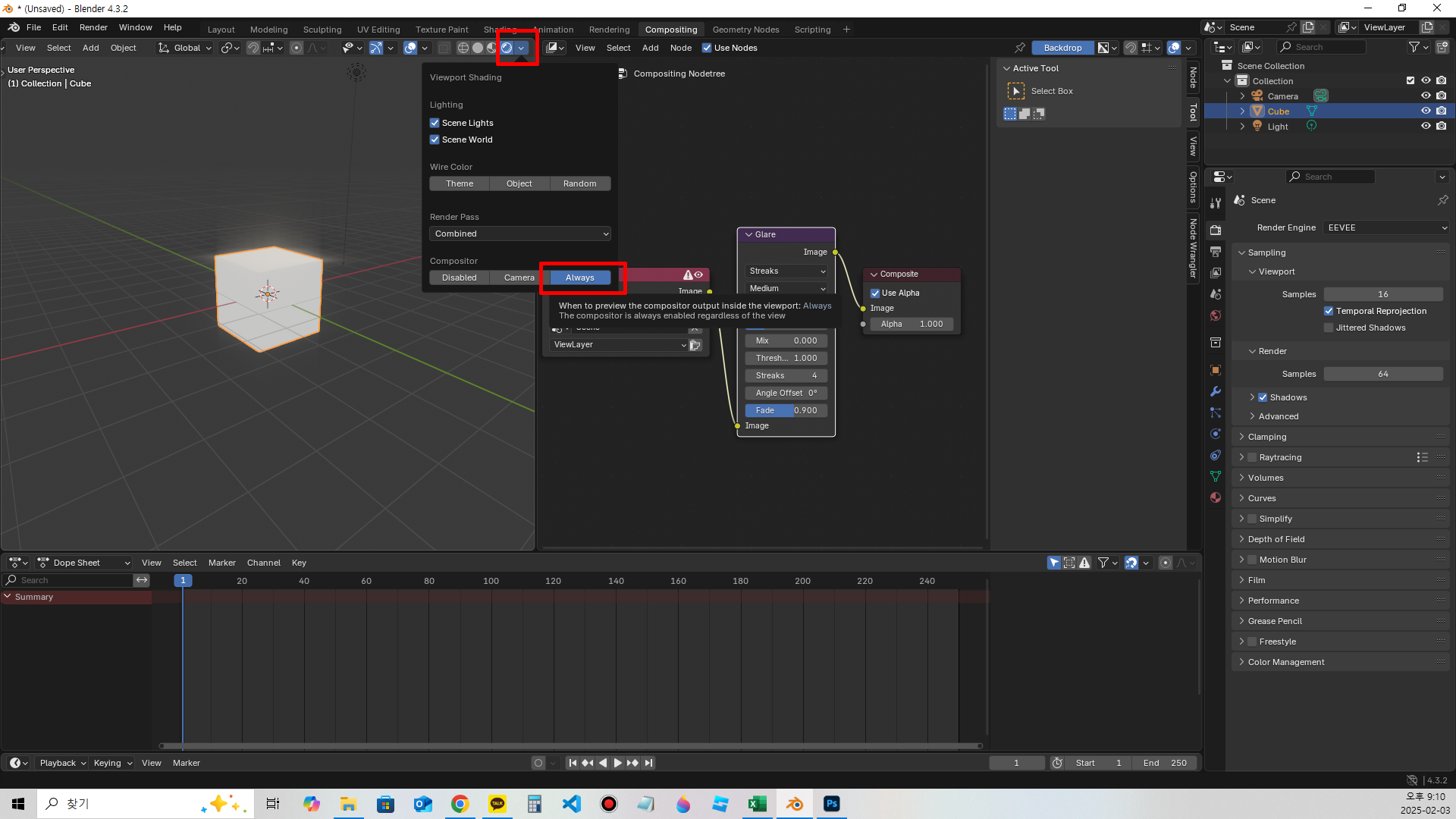This screenshot has height=819, width=1456.
Task: Toggle proportional editing in viewport header
Action: pyautogui.click(x=297, y=48)
